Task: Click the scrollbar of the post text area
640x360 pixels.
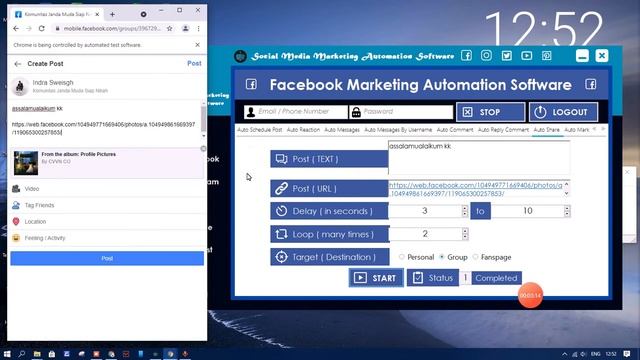Action: [203, 120]
